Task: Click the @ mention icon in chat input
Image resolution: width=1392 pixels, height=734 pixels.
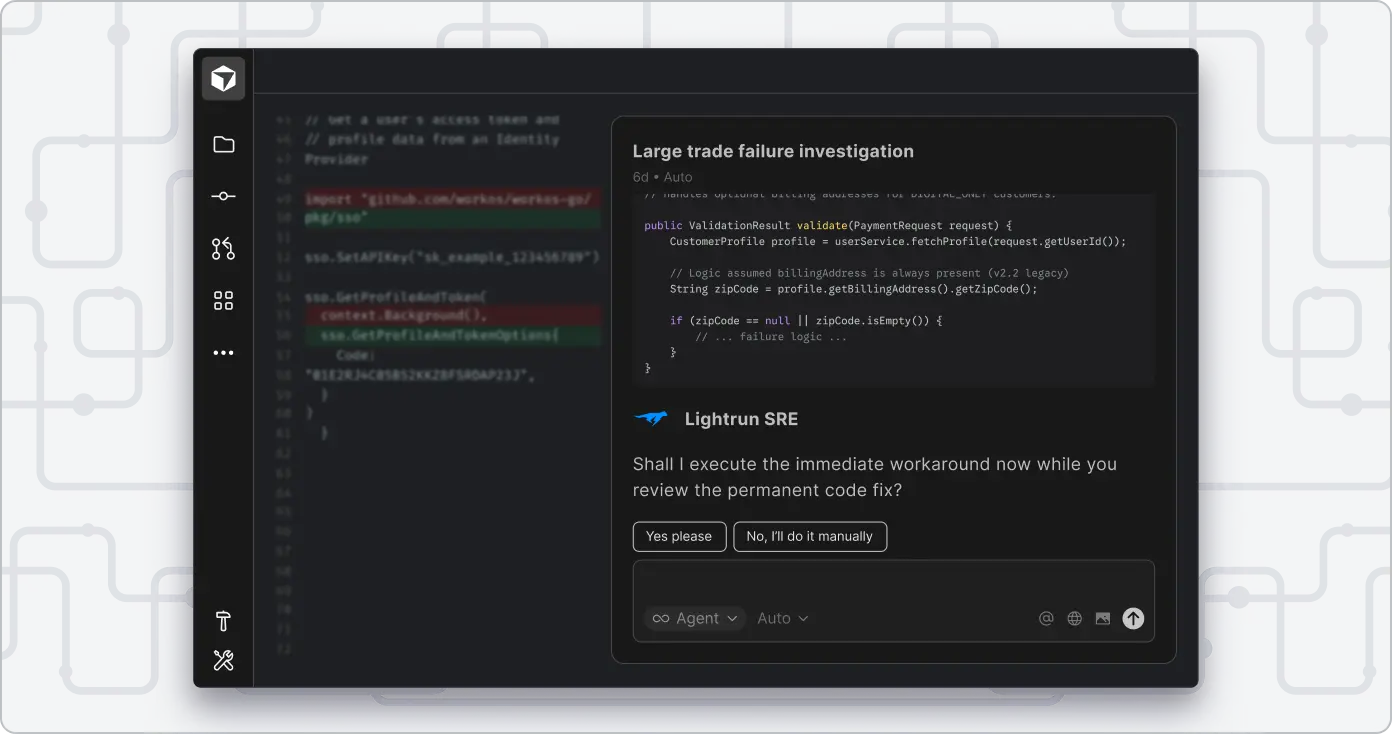Action: pos(1046,618)
